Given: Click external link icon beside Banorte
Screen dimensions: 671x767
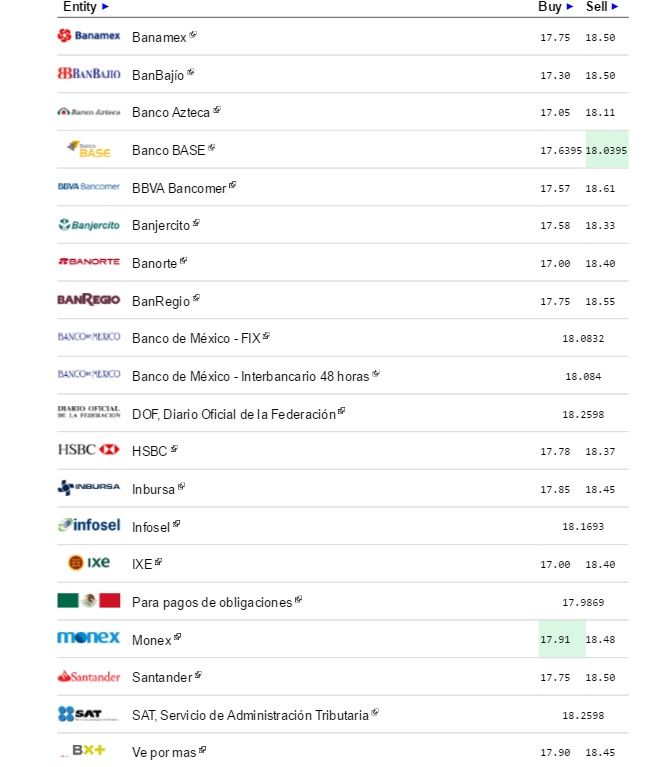Looking at the screenshot, I should (x=184, y=261).
